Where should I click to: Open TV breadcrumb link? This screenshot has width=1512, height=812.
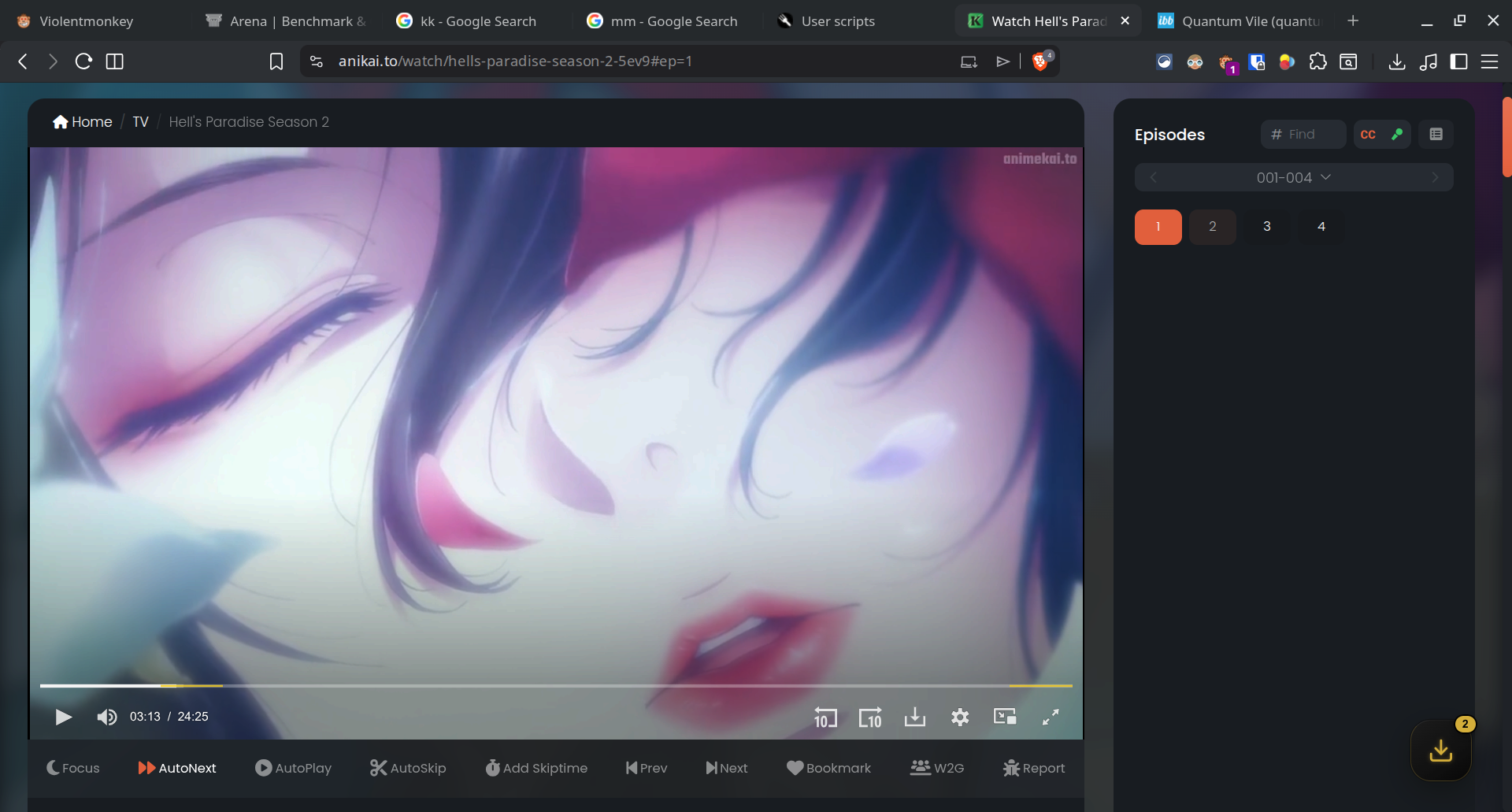tap(140, 122)
